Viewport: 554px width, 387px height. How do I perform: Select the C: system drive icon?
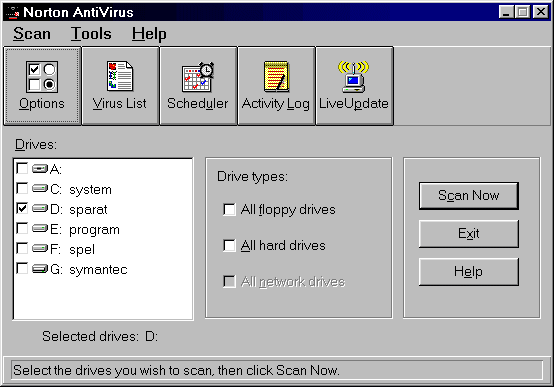[x=40, y=189]
